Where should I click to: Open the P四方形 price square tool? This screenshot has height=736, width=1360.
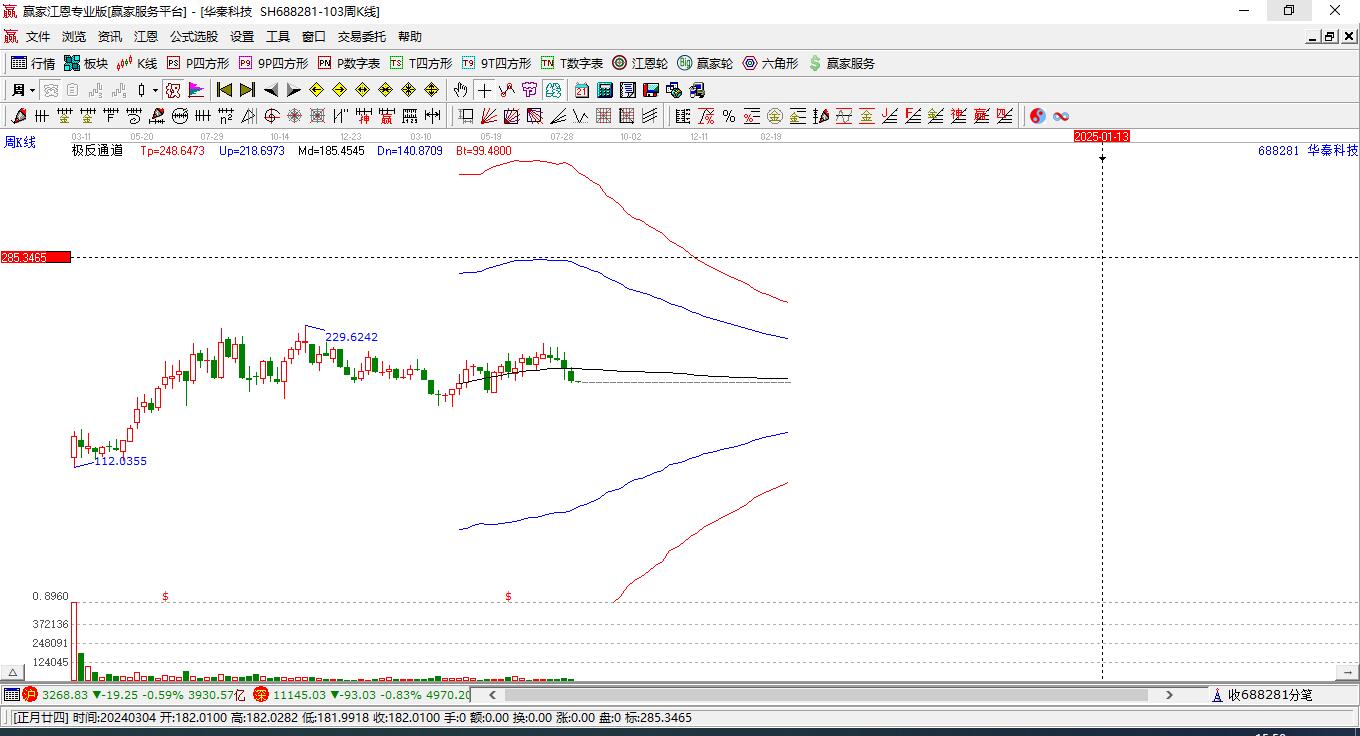(x=197, y=63)
